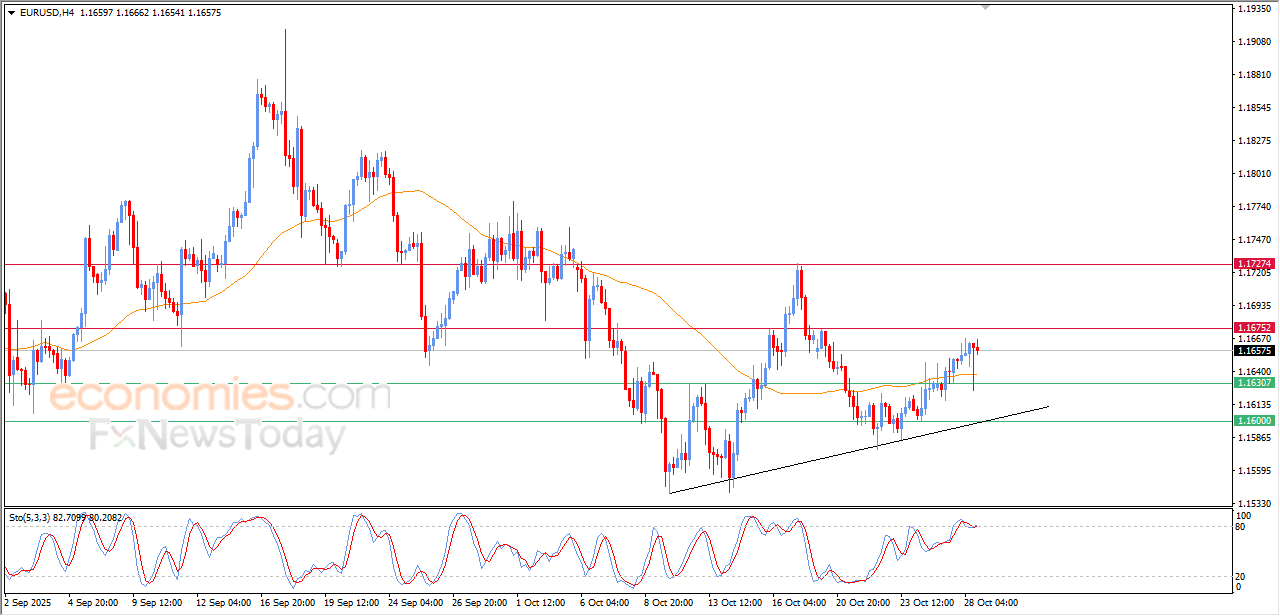Click the OHLC values 1.16597 1.16662 1.16541 1.16575
Image resolution: width=1280 pixels, height=616 pixels.
(150, 13)
